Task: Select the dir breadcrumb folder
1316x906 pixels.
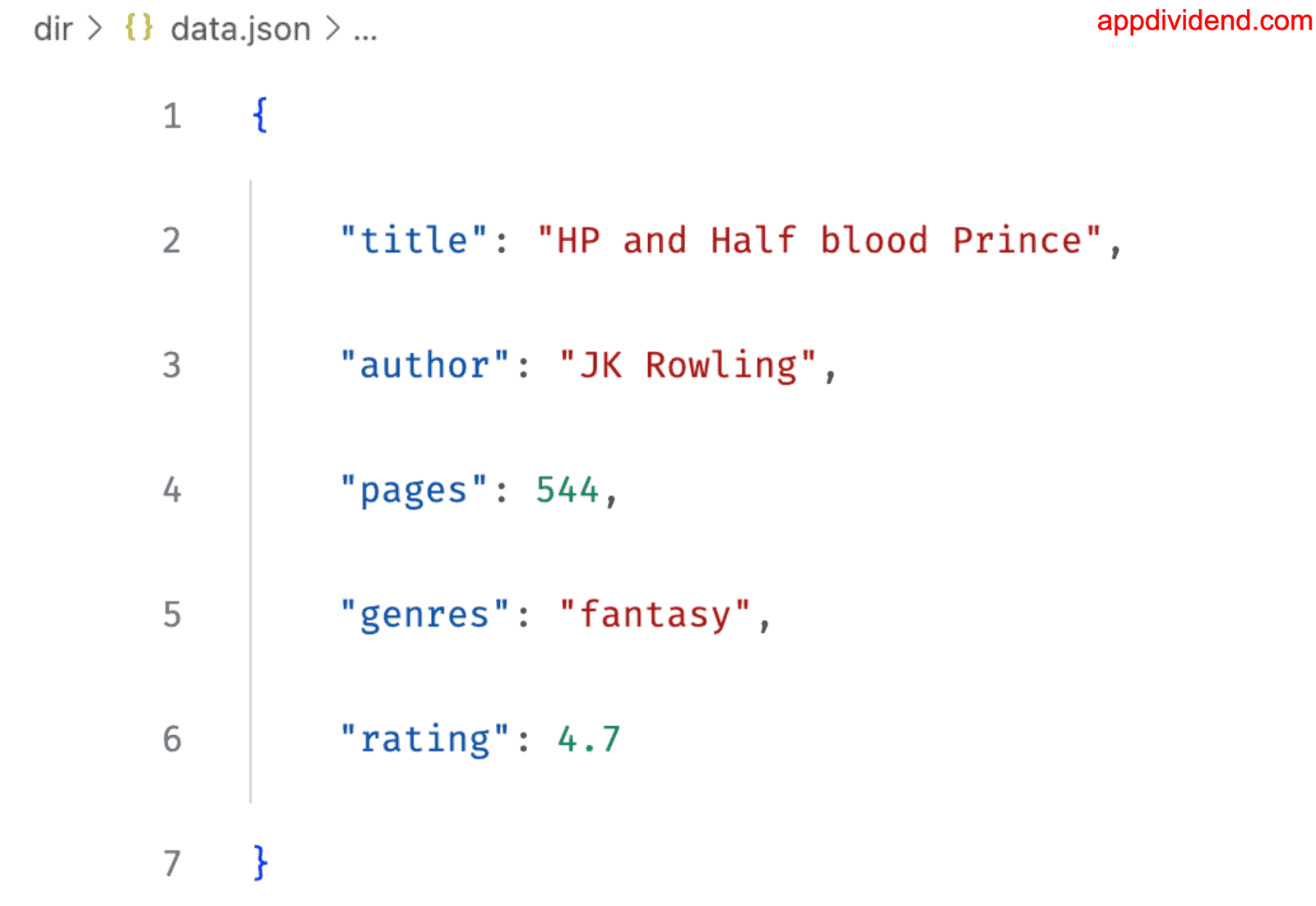Action: click(x=53, y=30)
